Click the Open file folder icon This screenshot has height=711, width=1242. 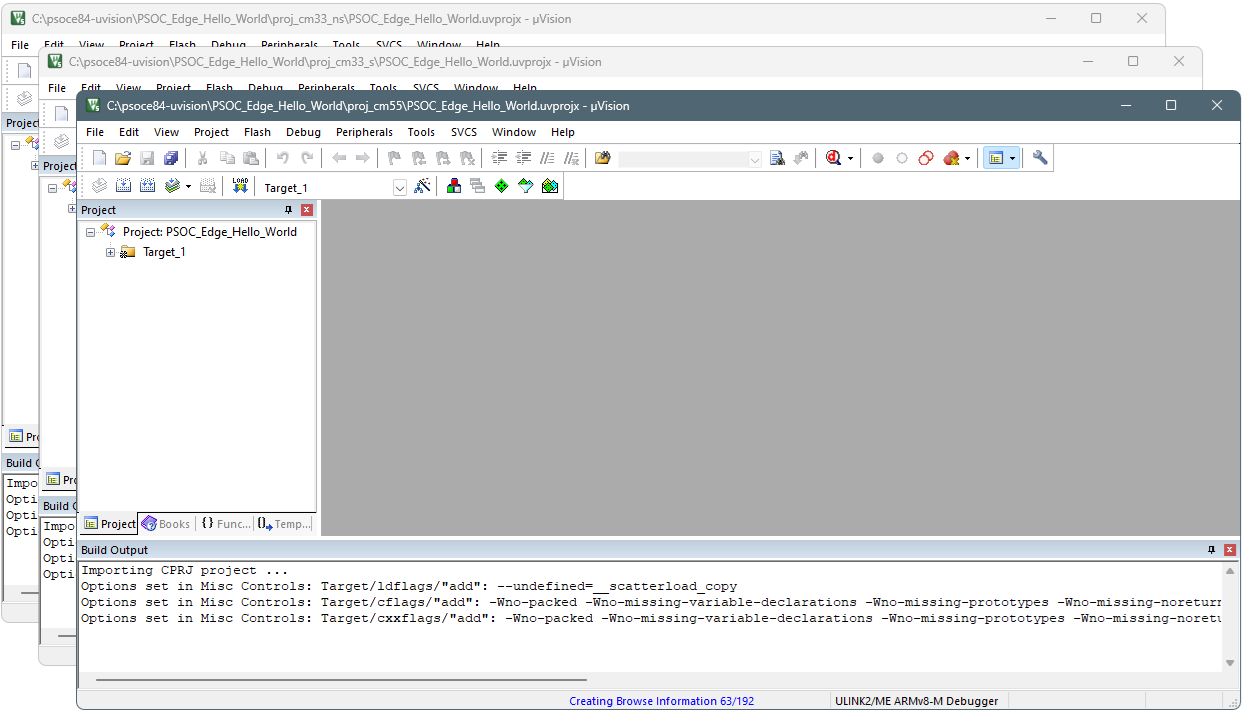[123, 158]
